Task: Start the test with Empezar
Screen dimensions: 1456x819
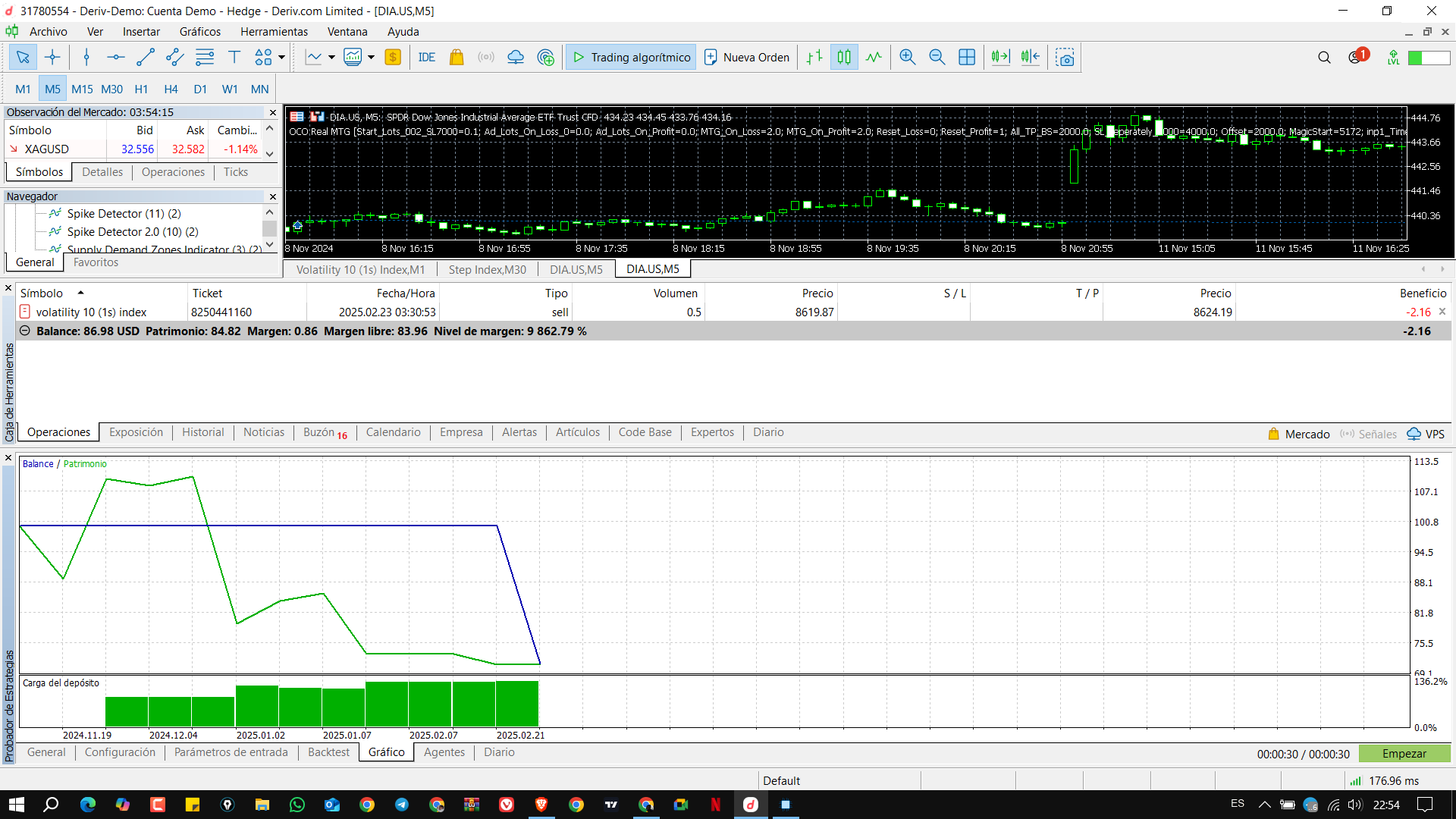Action: click(x=1404, y=754)
